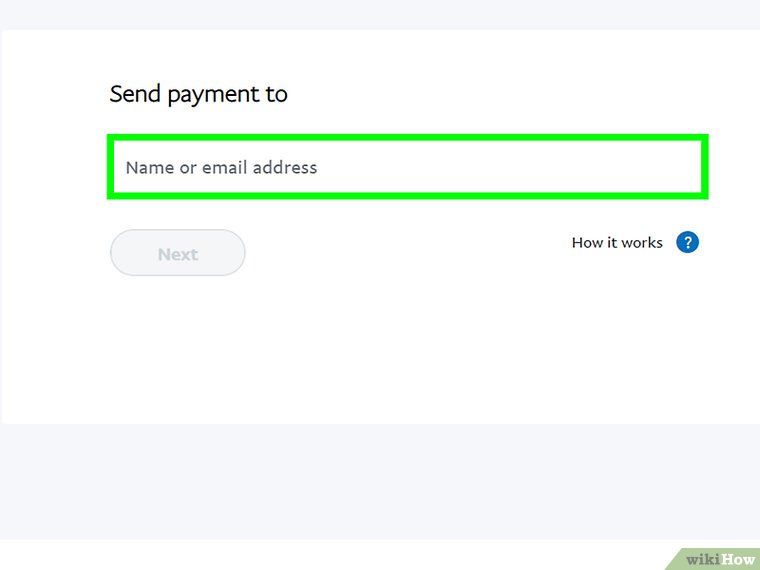Click the Send payment to heading
Image resolution: width=760 pixels, height=570 pixels.
pos(198,94)
